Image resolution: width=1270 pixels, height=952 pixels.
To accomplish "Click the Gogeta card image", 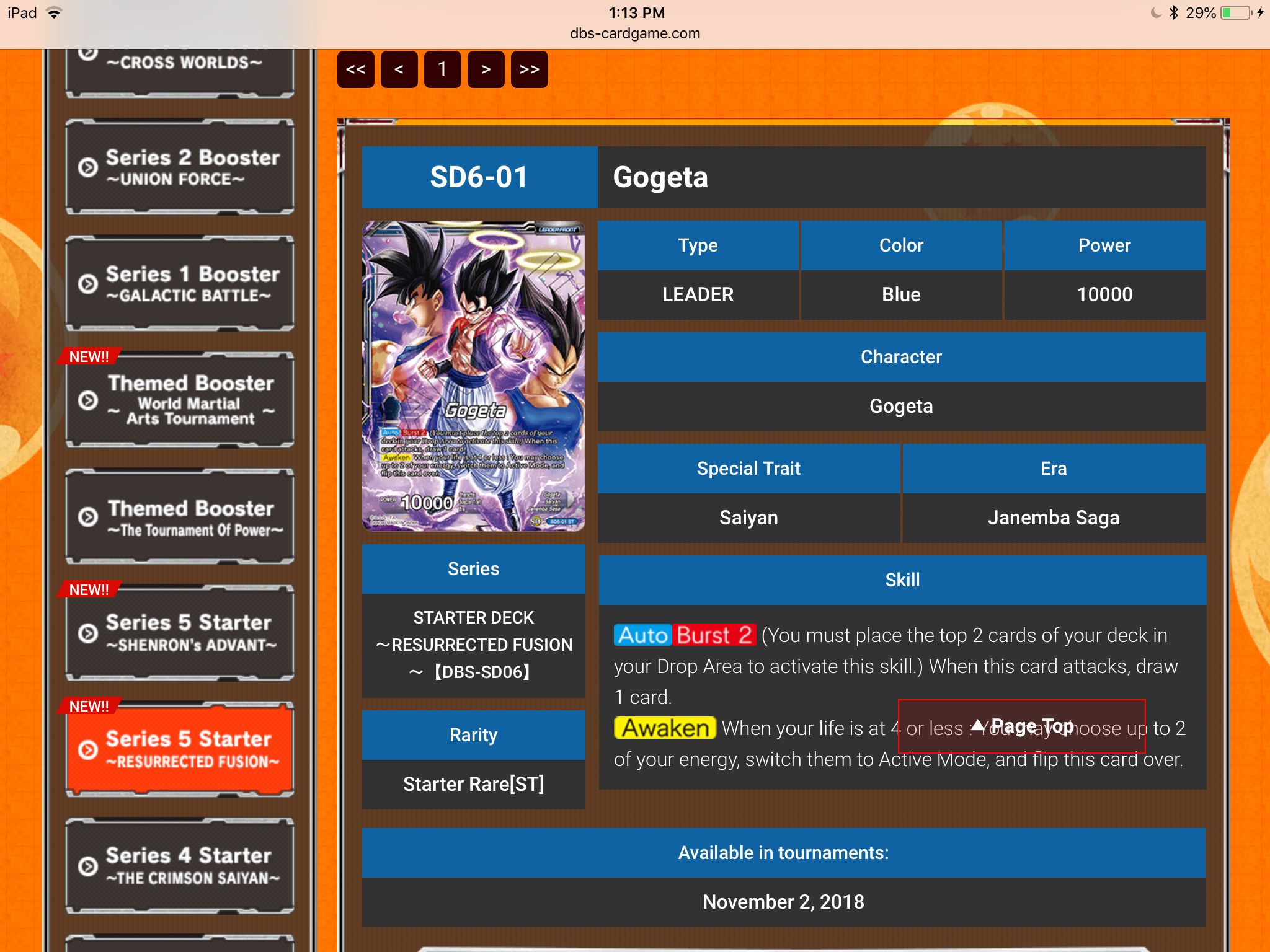I will tap(473, 376).
